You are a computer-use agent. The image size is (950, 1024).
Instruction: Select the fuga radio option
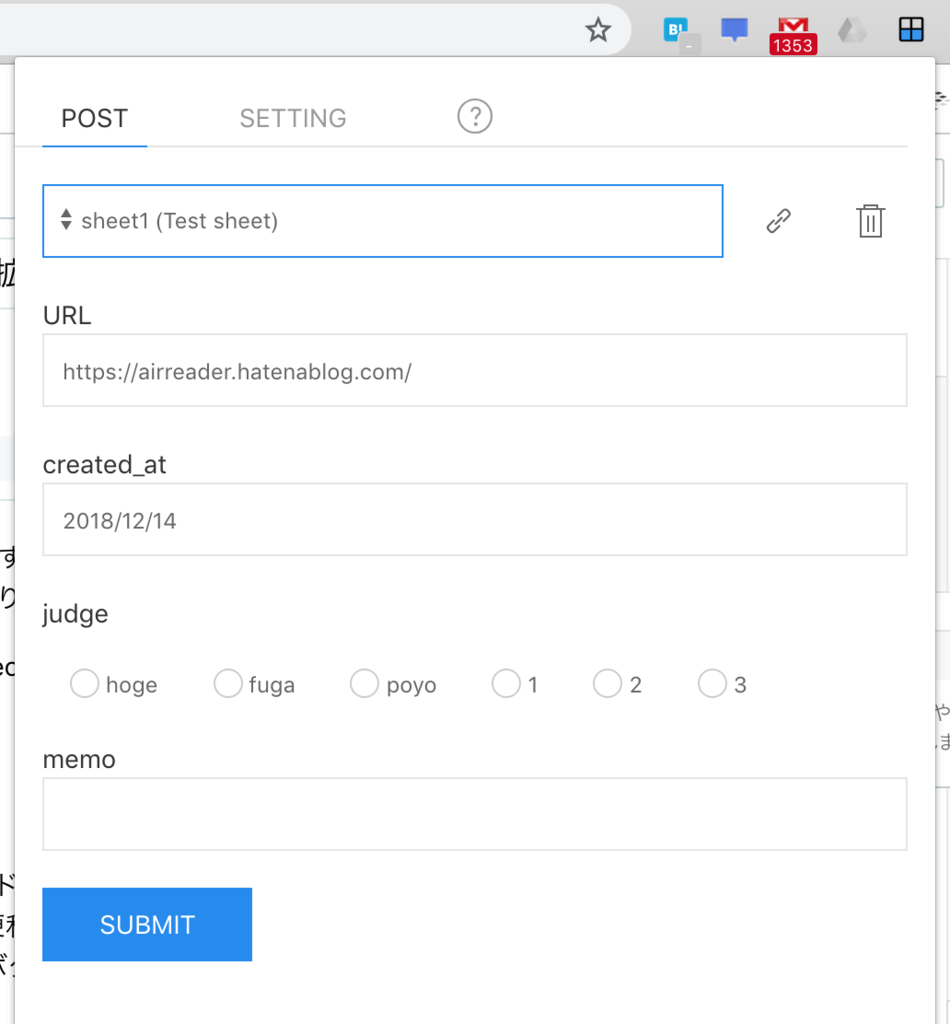228,684
